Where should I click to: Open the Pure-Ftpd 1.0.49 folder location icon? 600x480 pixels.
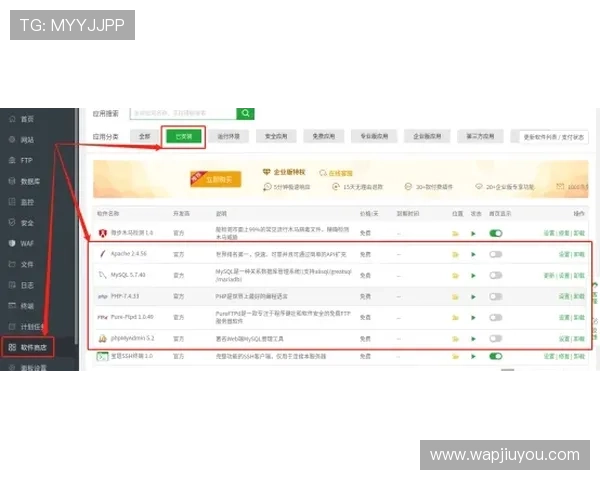[455, 317]
